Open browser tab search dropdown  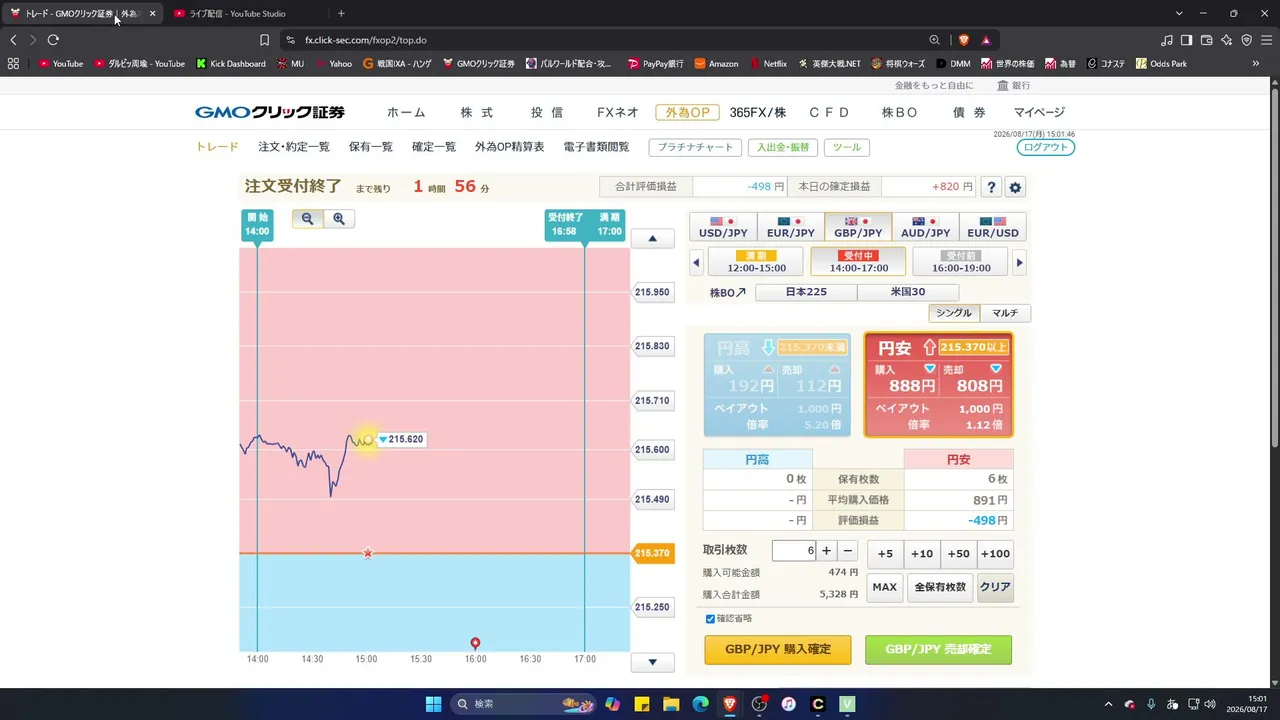(1179, 13)
